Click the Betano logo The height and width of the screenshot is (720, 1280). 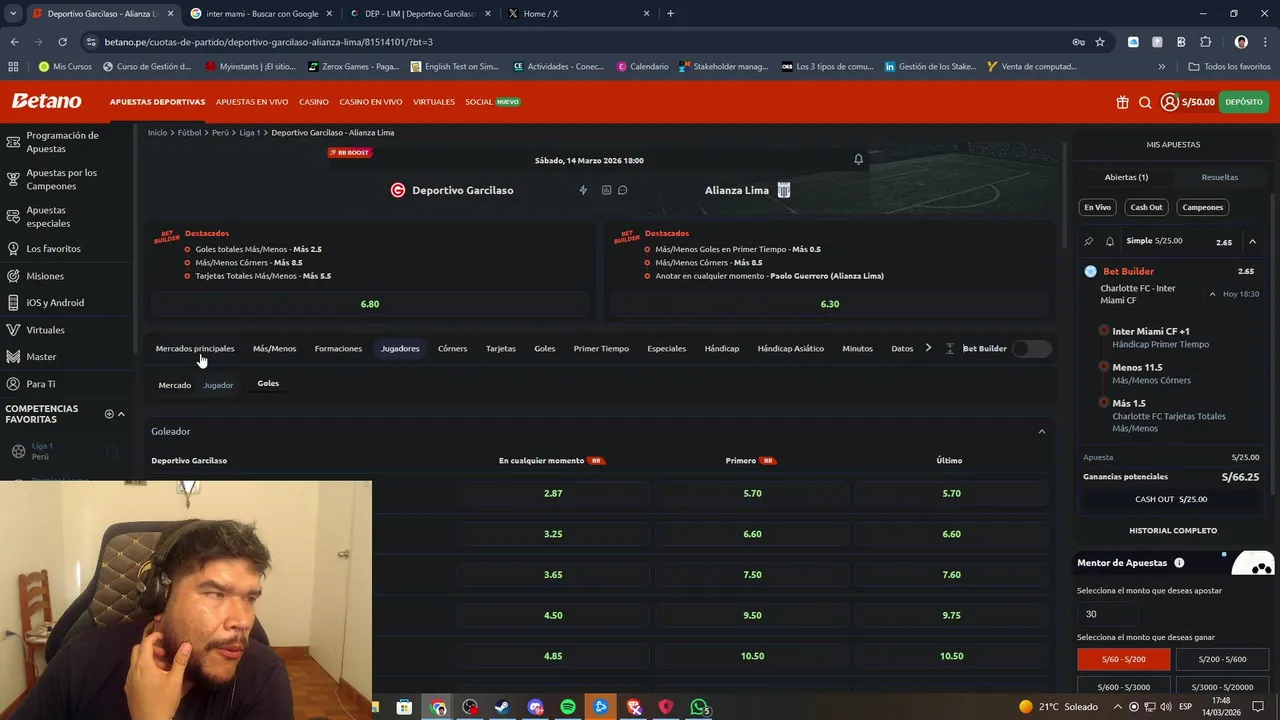(x=46, y=101)
